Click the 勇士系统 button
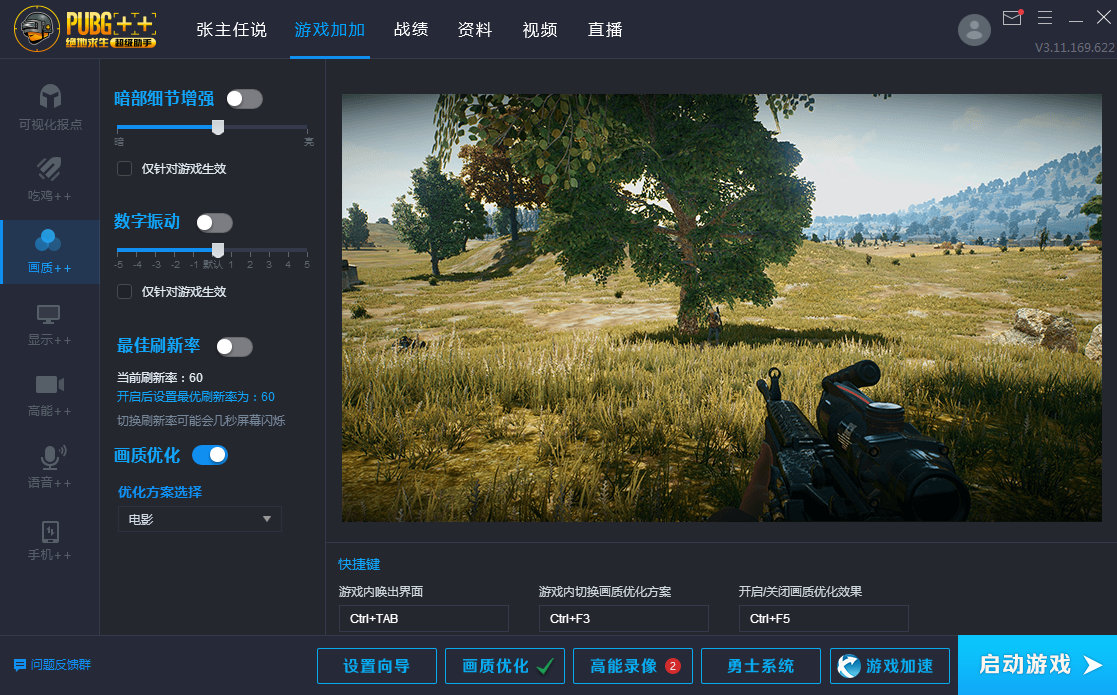The height and width of the screenshot is (695, 1117). click(761, 666)
